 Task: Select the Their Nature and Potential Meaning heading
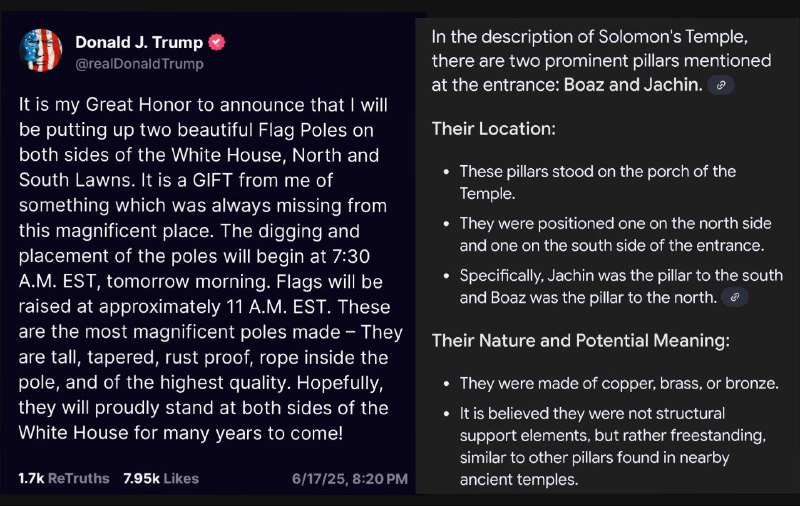click(x=581, y=341)
